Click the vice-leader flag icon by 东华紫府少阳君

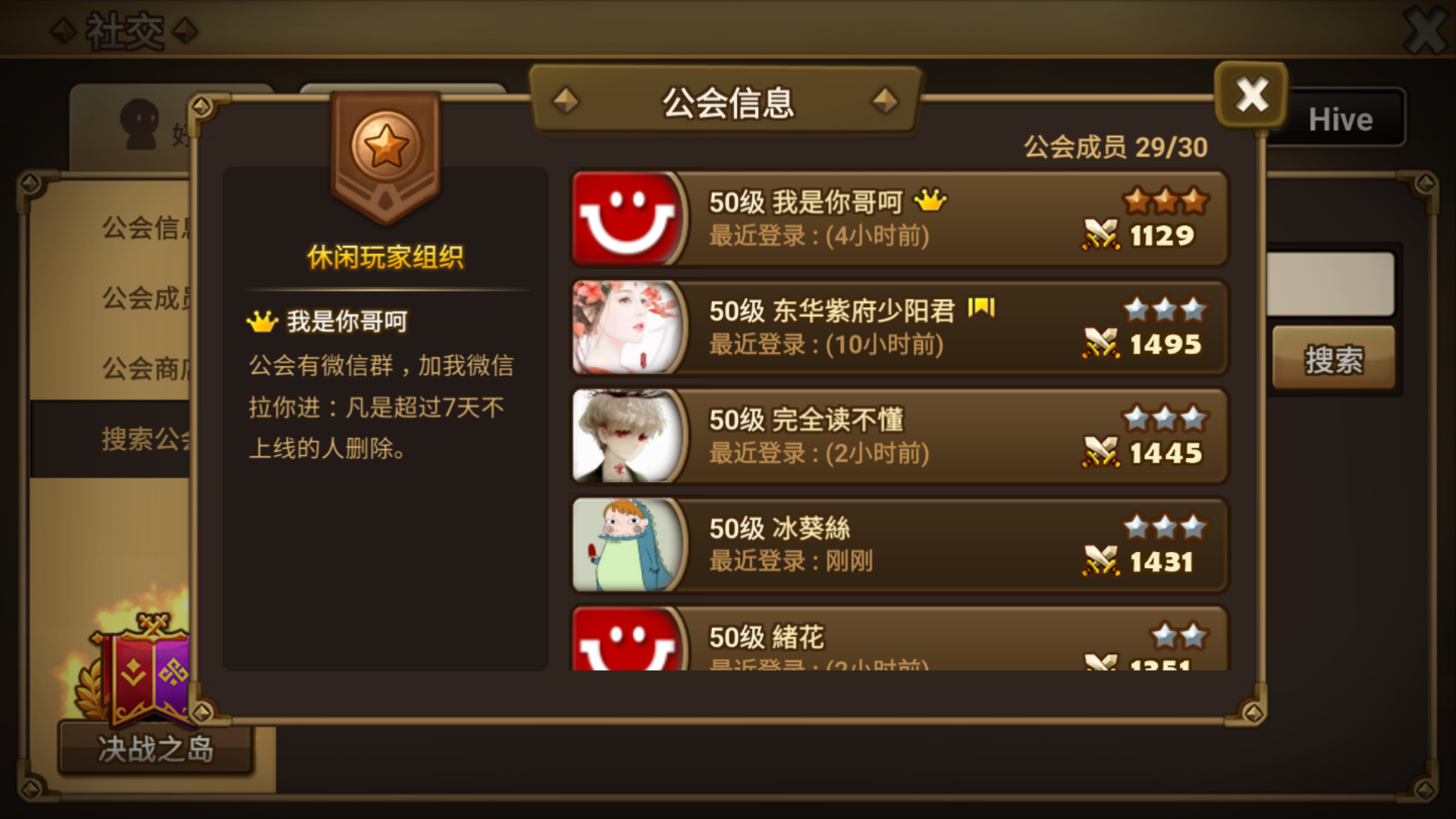click(x=981, y=307)
